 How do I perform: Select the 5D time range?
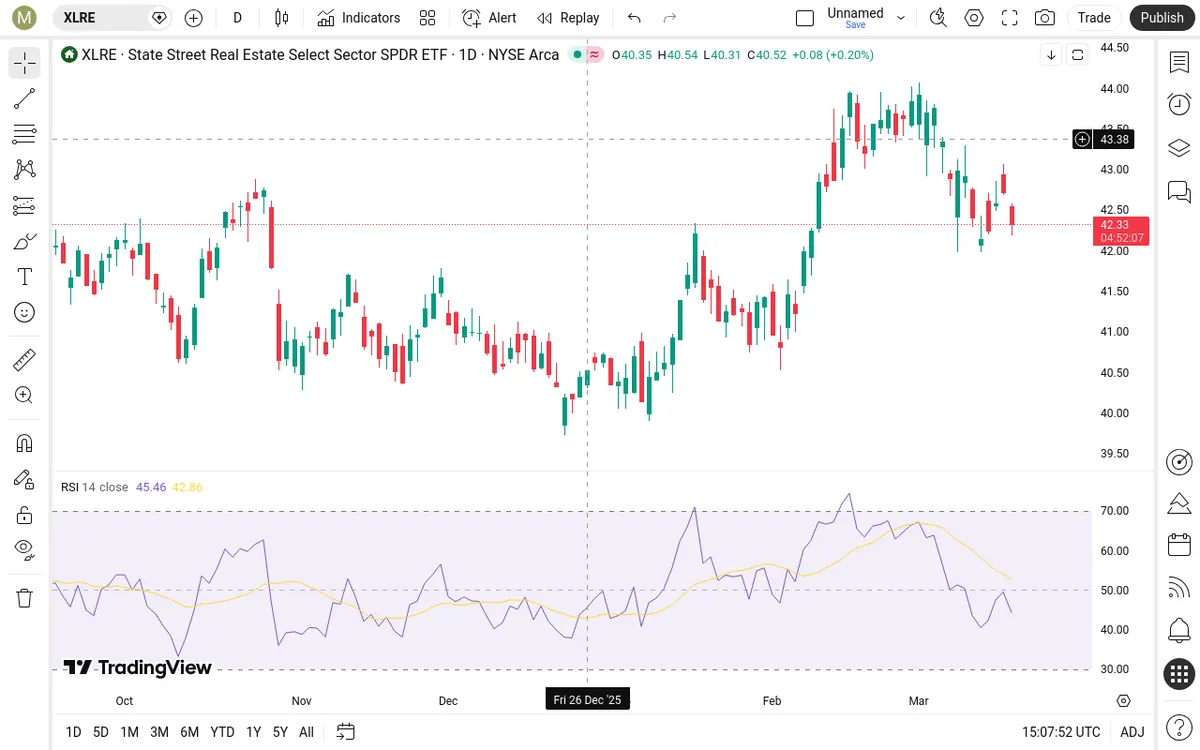101,732
